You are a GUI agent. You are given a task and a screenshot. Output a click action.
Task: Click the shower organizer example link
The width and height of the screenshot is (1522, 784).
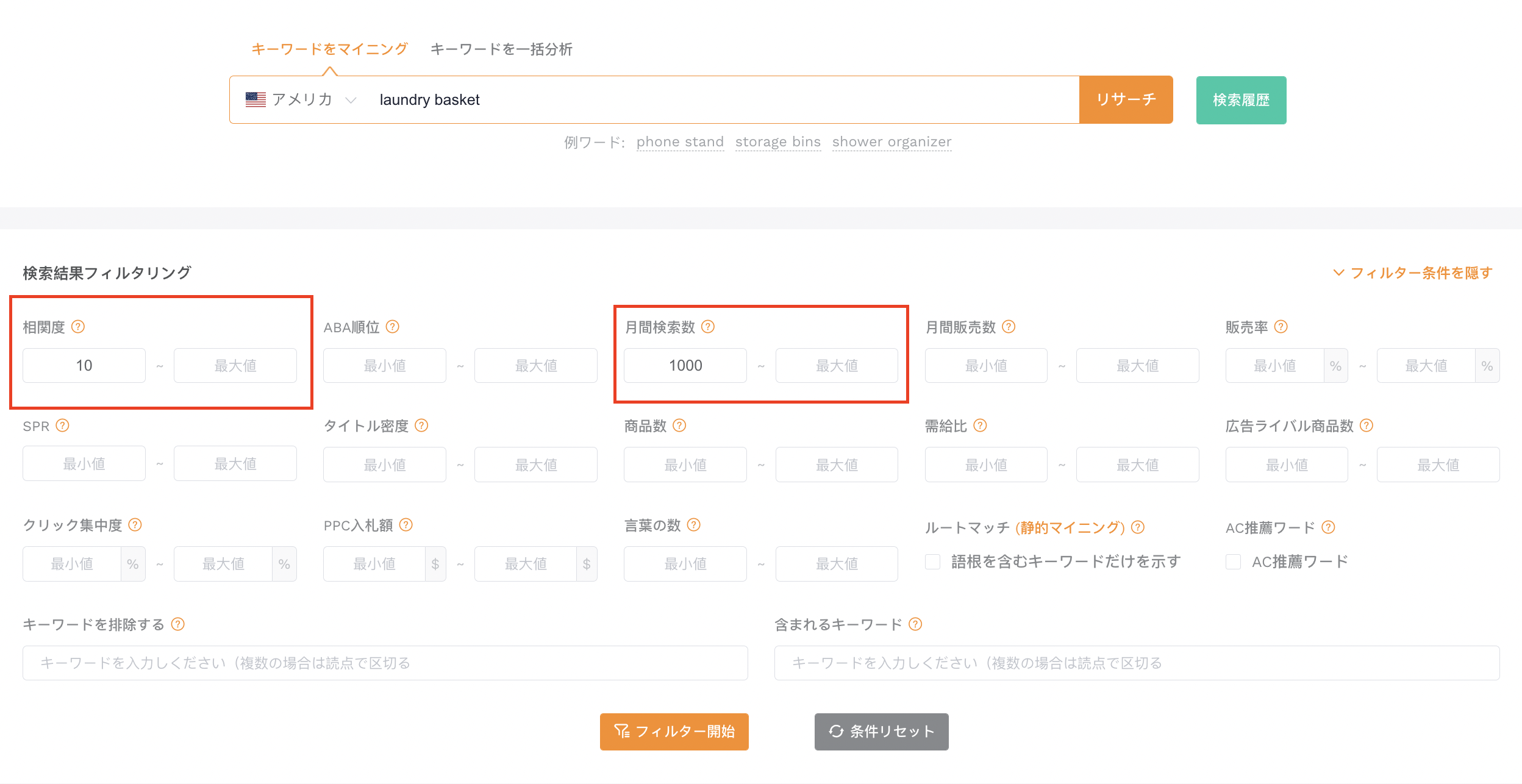pos(891,142)
